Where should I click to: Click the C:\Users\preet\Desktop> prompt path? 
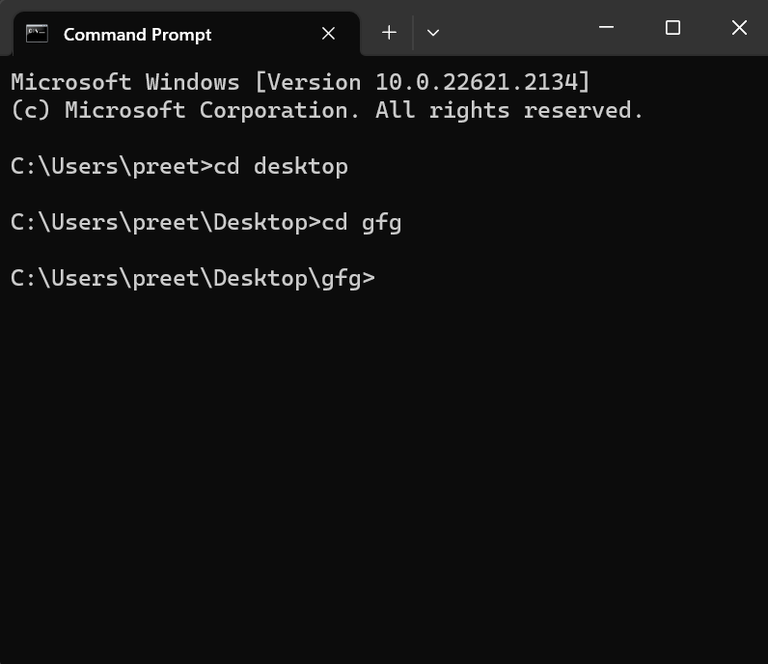point(159,222)
